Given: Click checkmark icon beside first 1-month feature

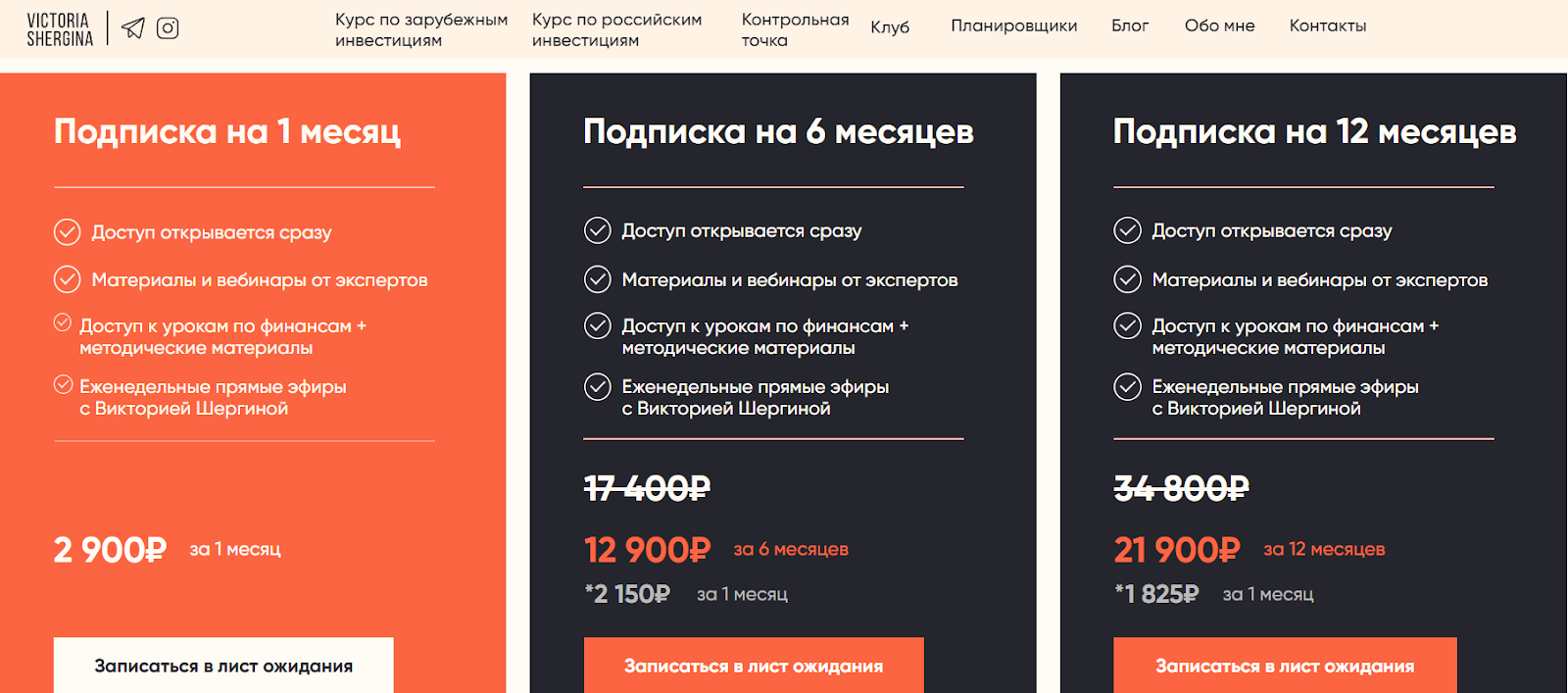Looking at the screenshot, I should point(67,232).
